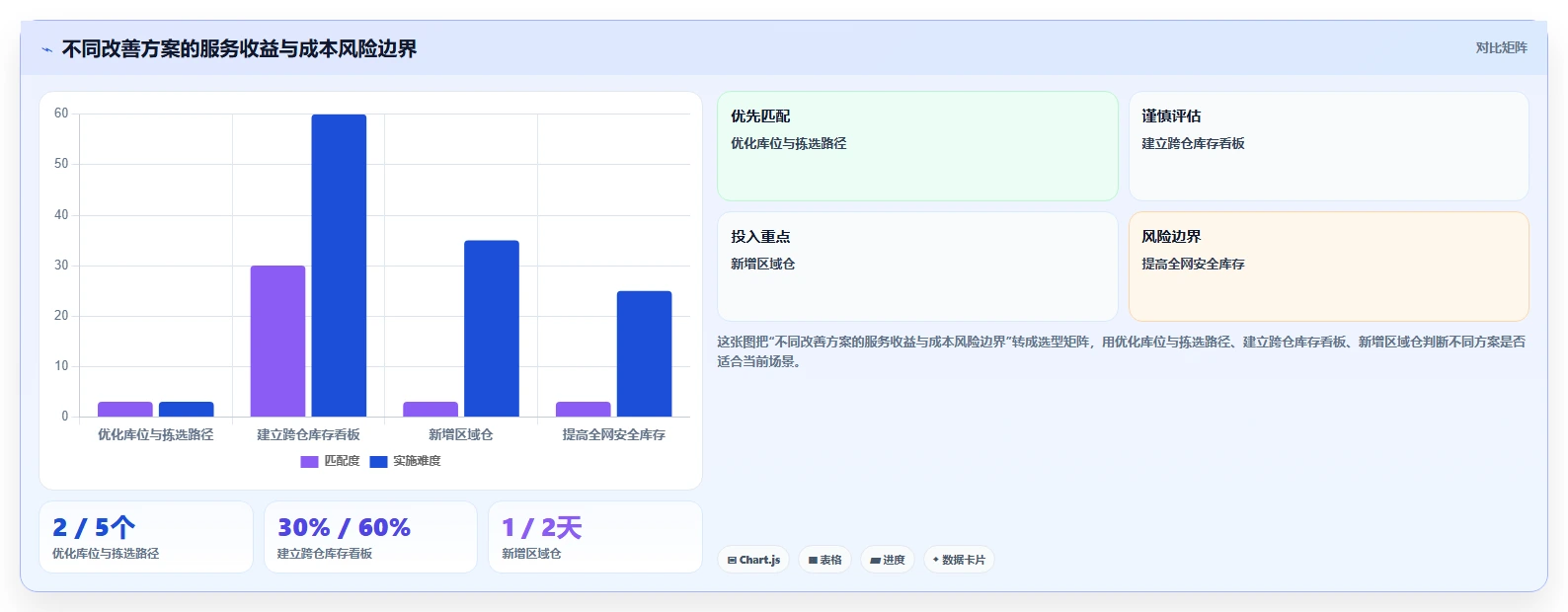The width and height of the screenshot is (1568, 612).
Task: Click the 实施难度 bar for 优化库位与拣选路径
Action: coord(187,410)
